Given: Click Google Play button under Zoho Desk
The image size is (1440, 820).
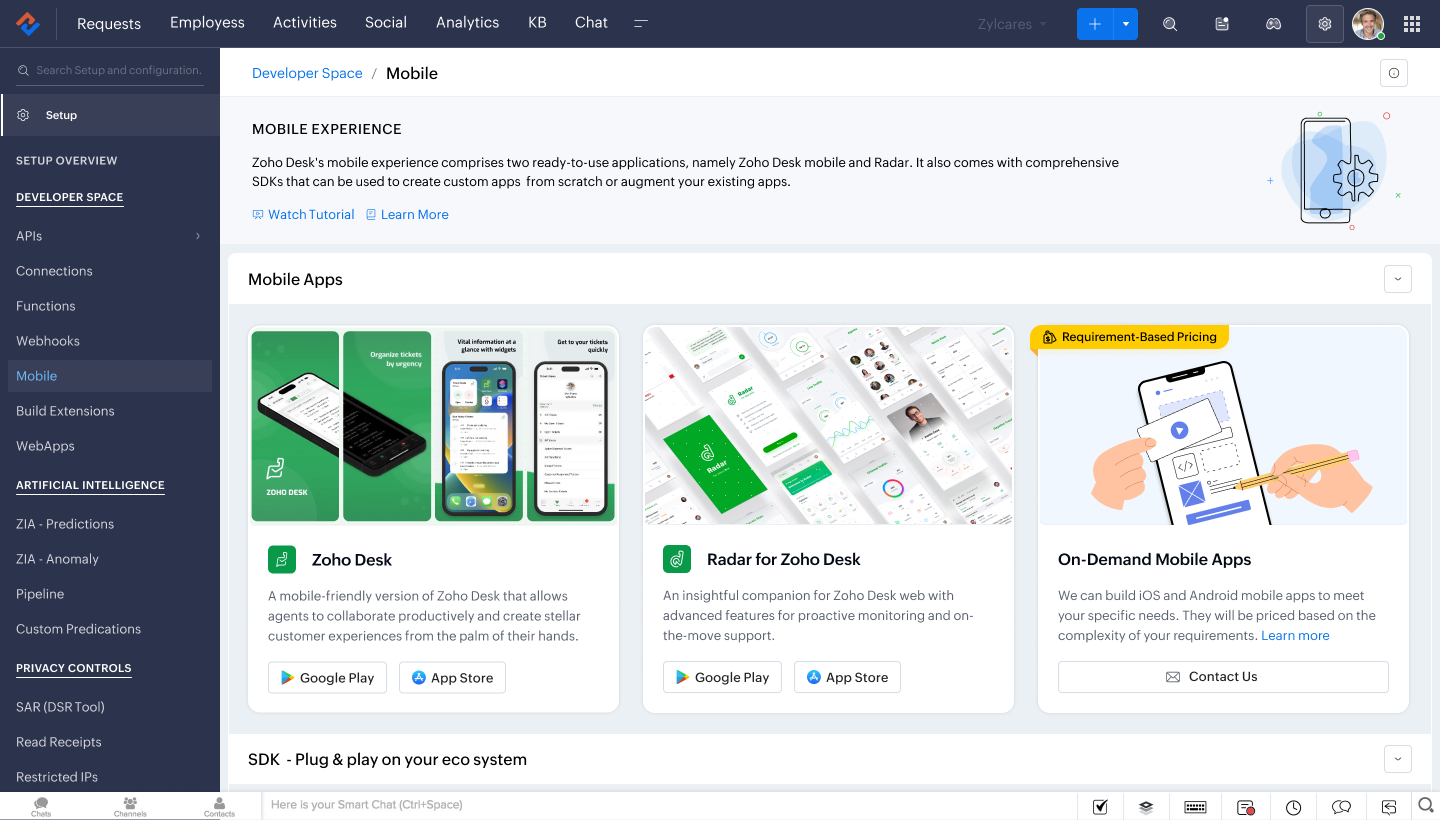Looking at the screenshot, I should (327, 677).
